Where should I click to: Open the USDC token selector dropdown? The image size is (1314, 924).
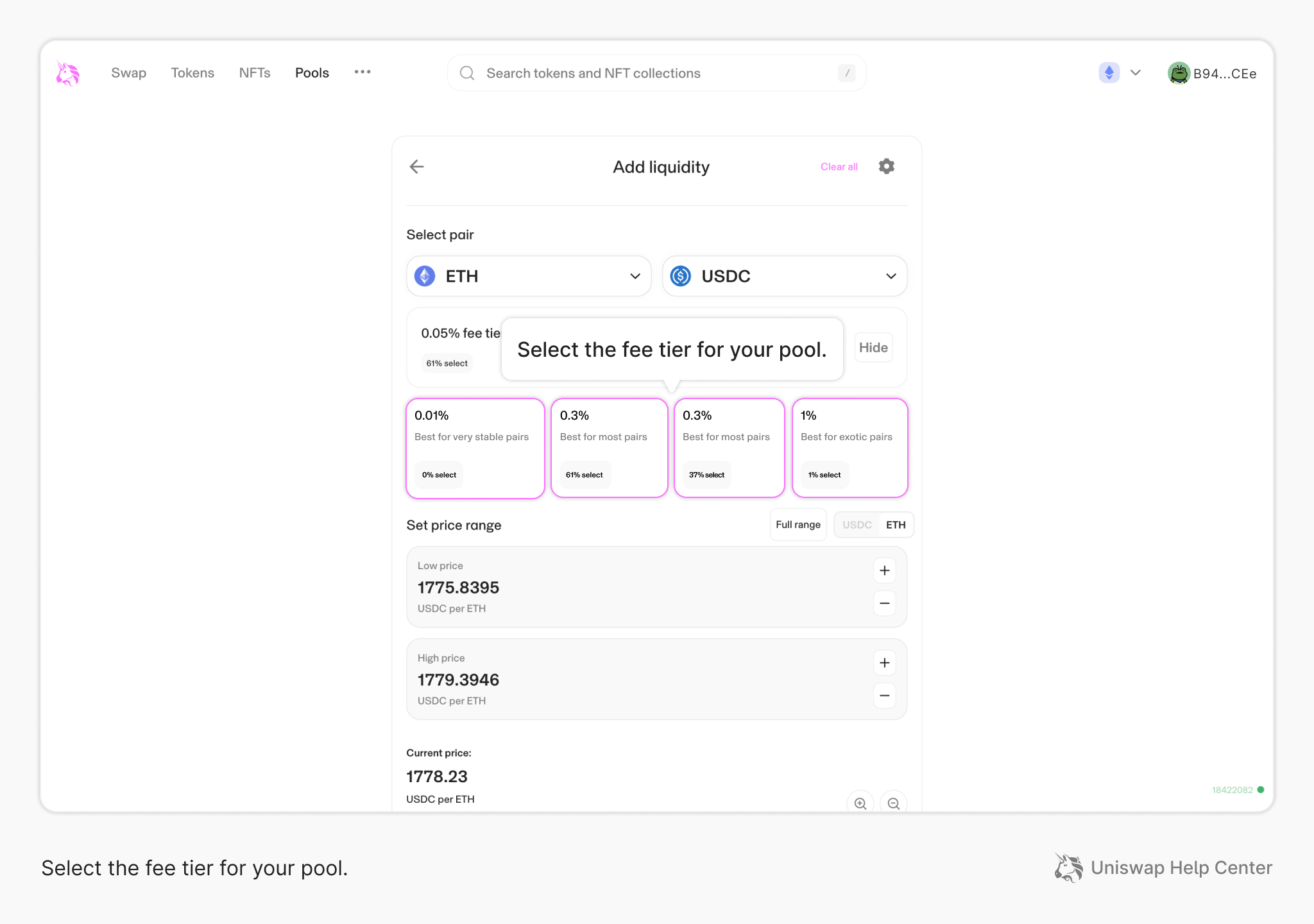pos(784,276)
